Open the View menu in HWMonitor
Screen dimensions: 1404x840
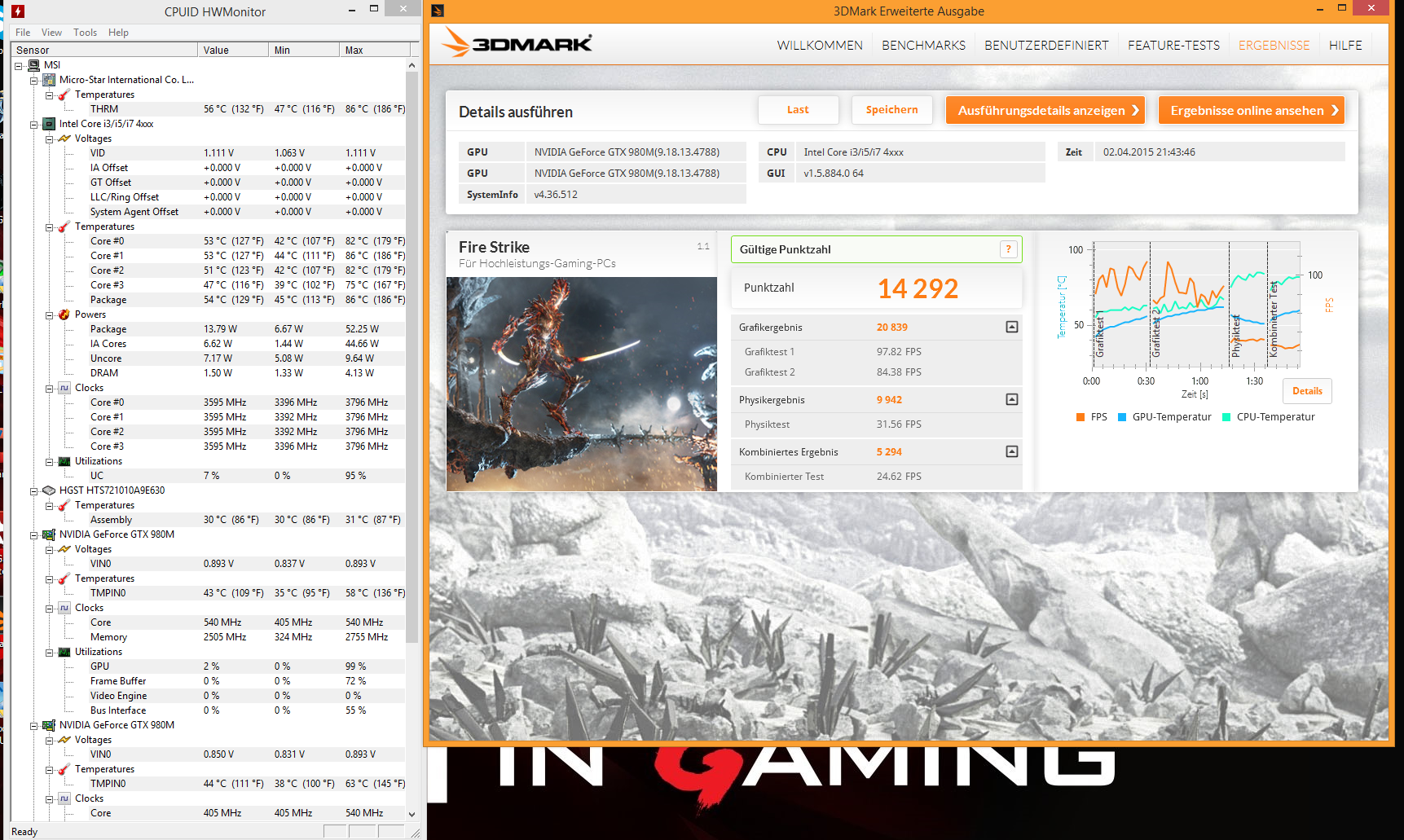pos(51,33)
